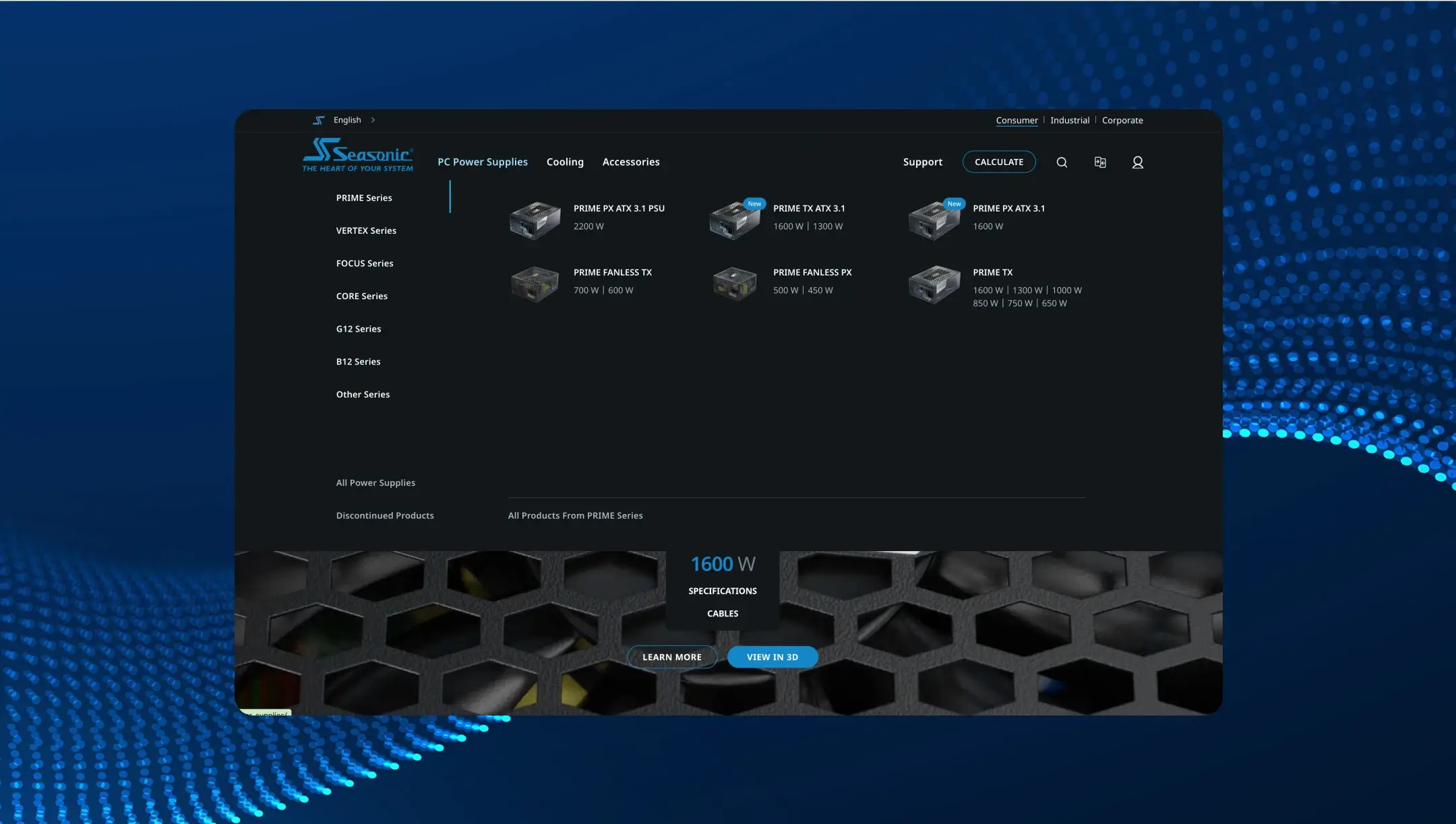Switch to Industrial site section
1456x824 pixels.
[1070, 120]
